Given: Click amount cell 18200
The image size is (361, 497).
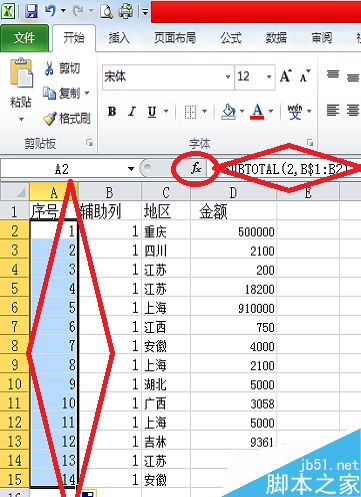Looking at the screenshot, I should 233,289.
